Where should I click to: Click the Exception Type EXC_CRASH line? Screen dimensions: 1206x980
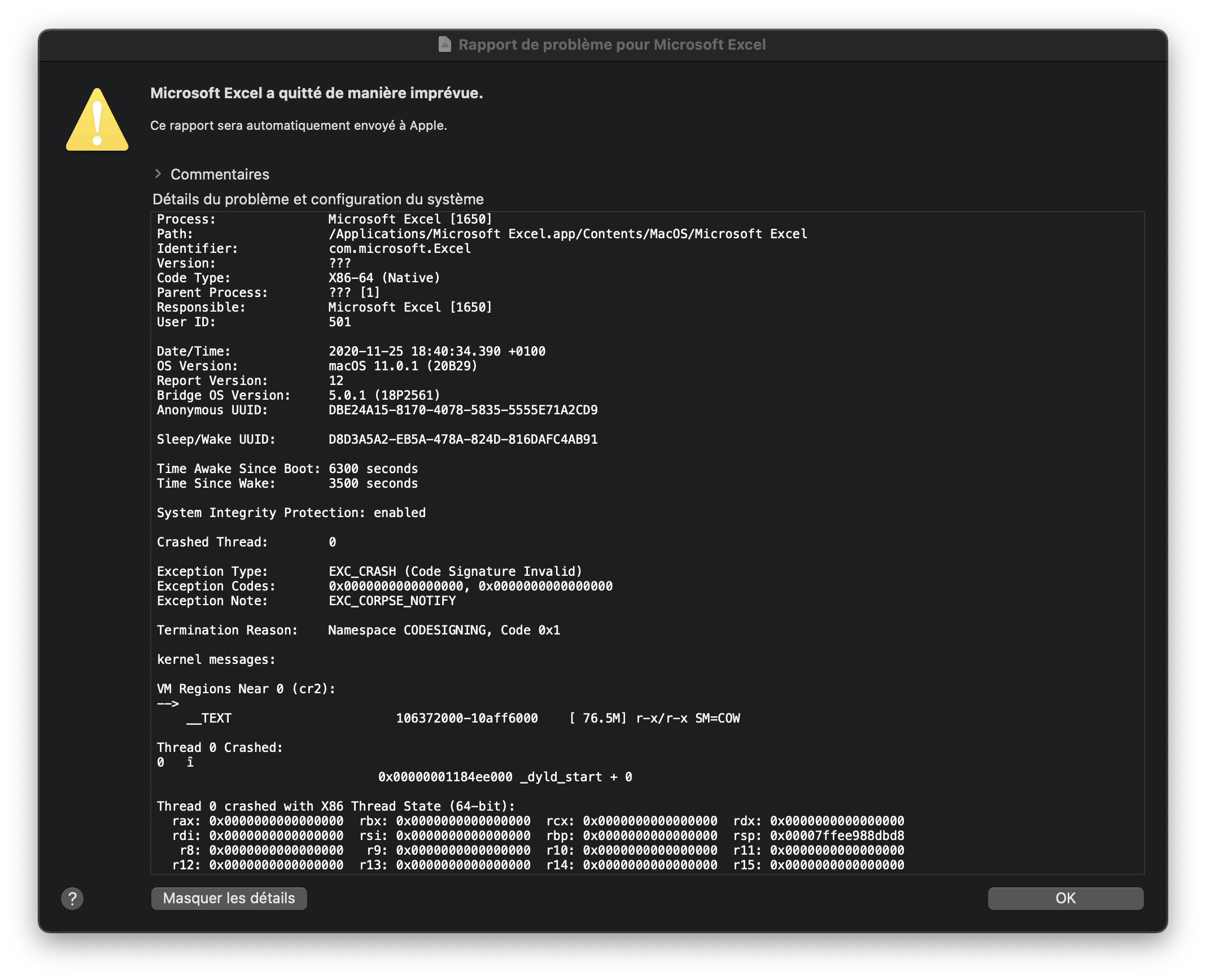(x=455, y=571)
